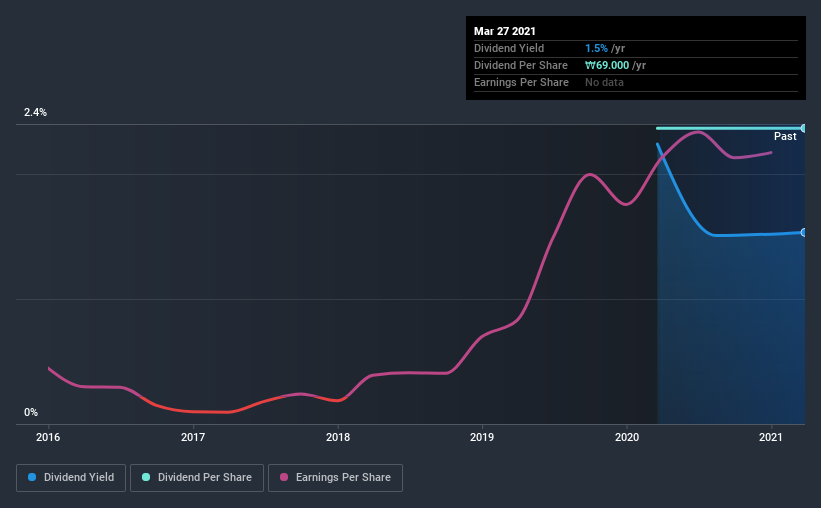Click the Dividend Per Share line endpoint marker
This screenshot has width=821, height=508.
coord(803,128)
